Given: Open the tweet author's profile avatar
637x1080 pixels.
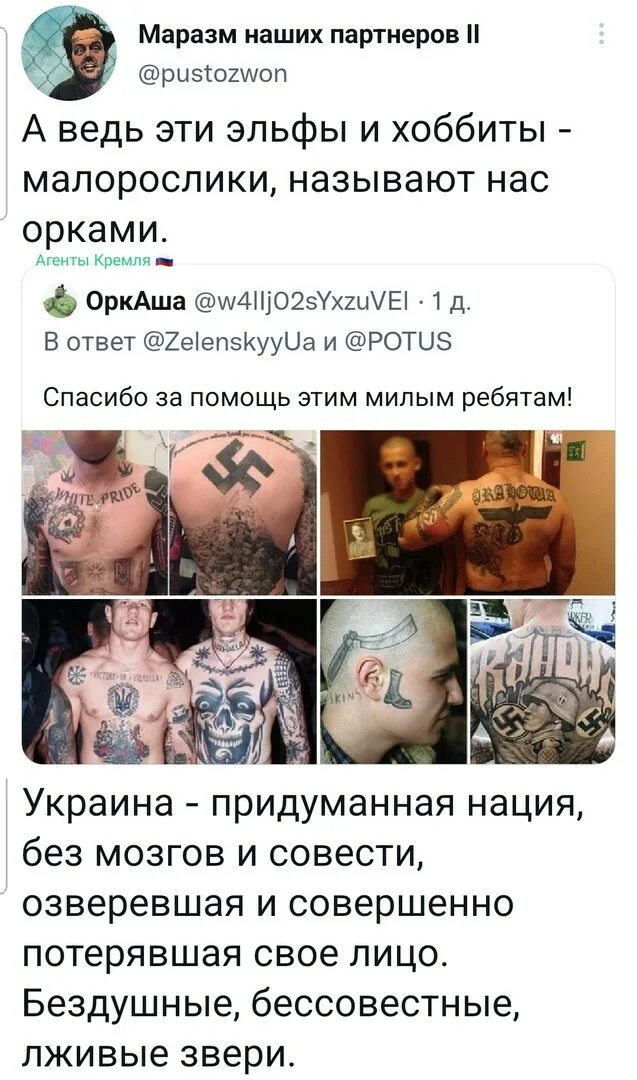Looking at the screenshot, I should (x=69, y=53).
